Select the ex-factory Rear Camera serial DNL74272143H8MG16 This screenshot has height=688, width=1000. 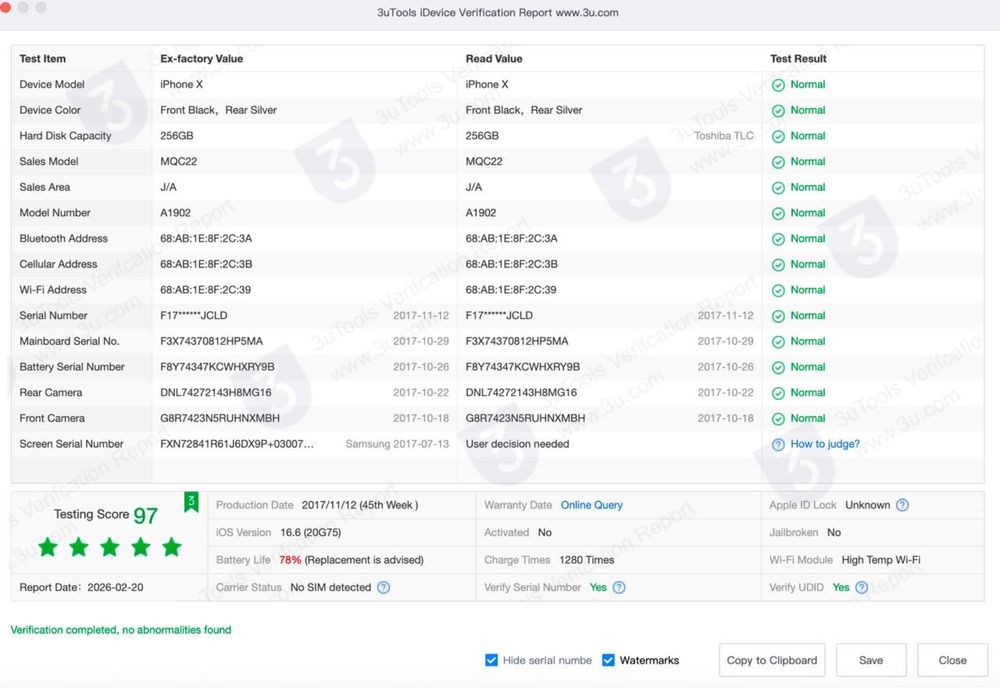click(x=216, y=393)
